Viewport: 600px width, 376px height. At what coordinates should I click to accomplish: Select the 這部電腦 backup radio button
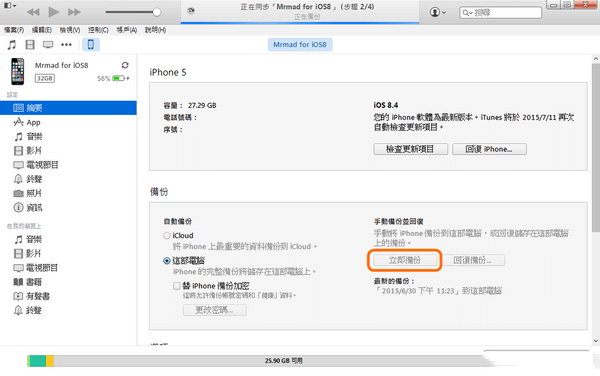(167, 261)
